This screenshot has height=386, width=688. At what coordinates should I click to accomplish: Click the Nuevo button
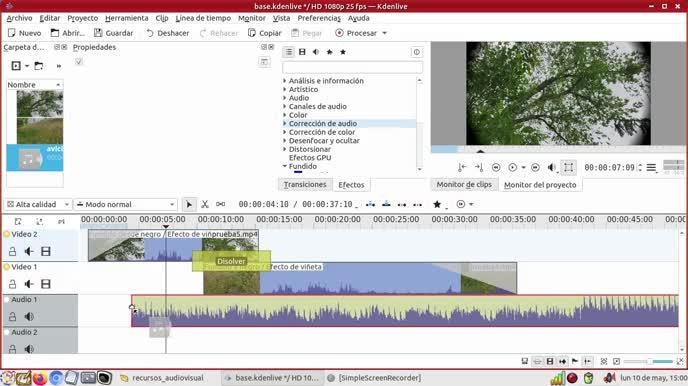click(x=25, y=33)
